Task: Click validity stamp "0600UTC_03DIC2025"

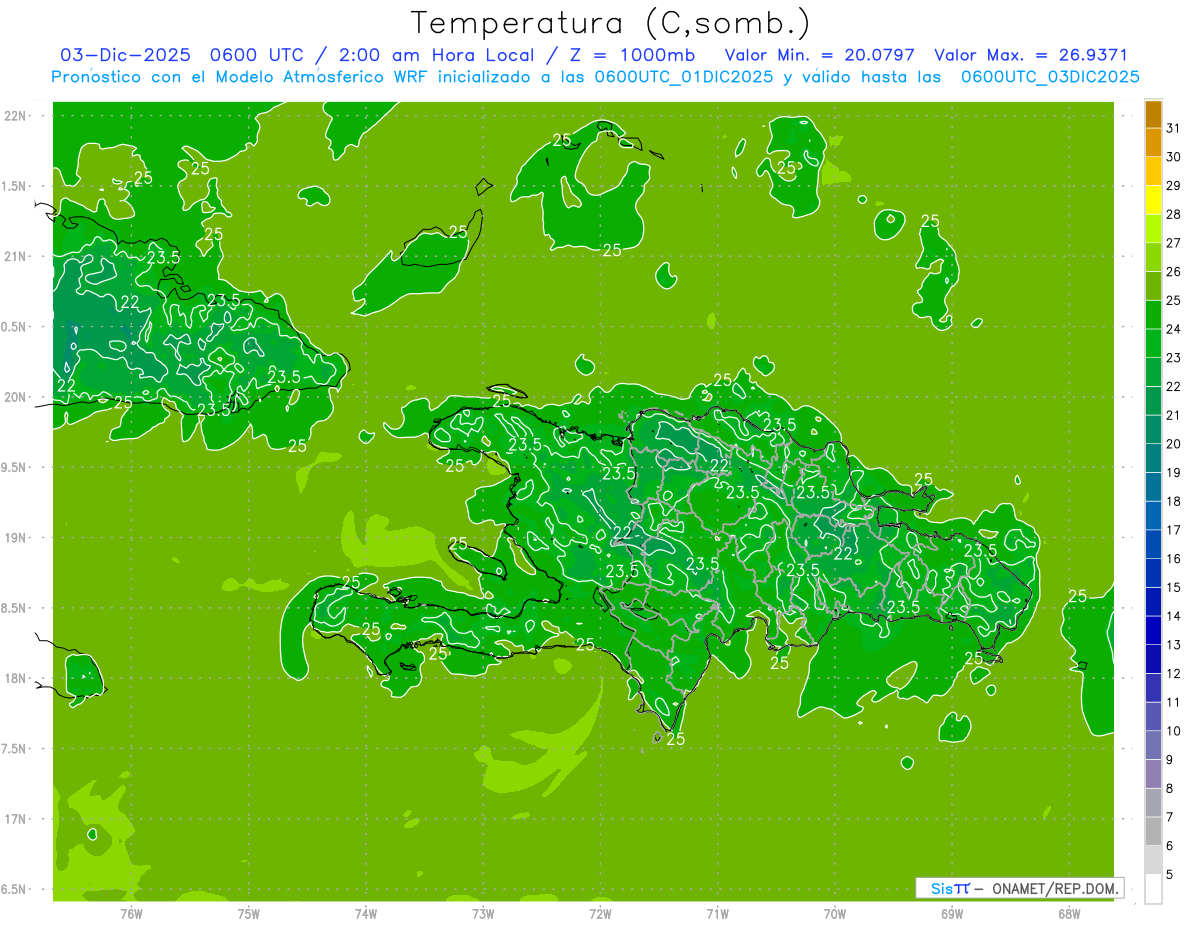Action: click(x=1050, y=77)
